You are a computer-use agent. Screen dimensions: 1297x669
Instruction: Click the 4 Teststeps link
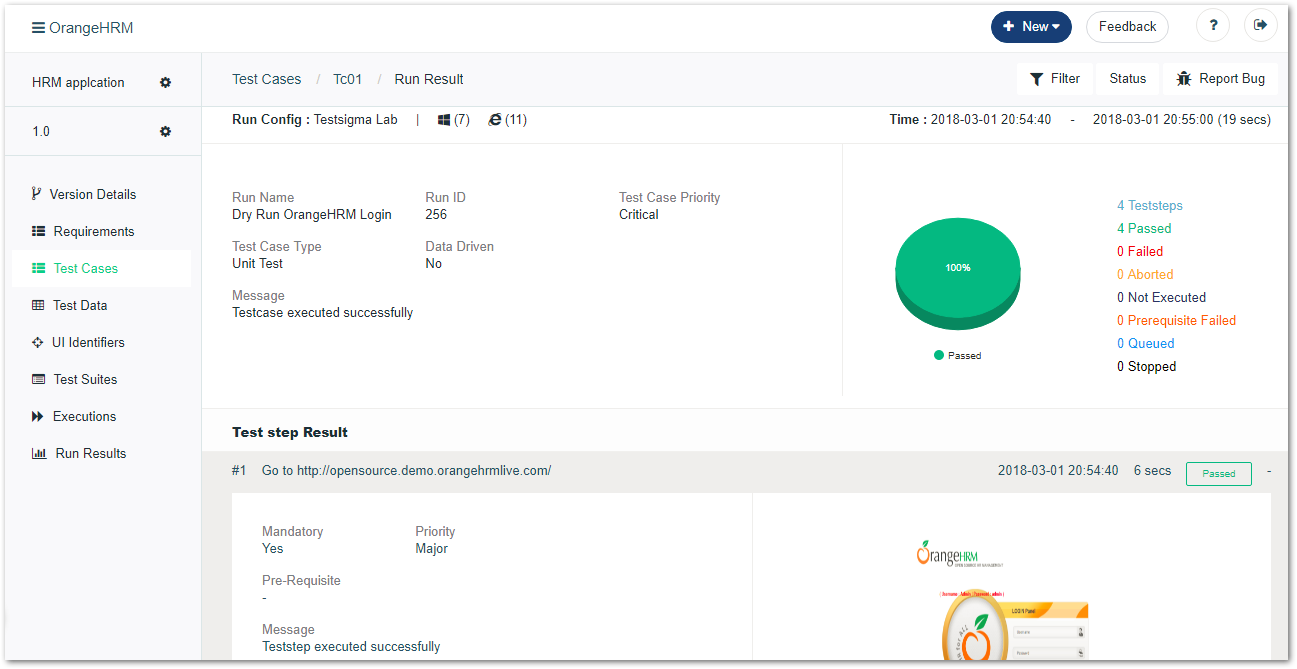(1149, 205)
